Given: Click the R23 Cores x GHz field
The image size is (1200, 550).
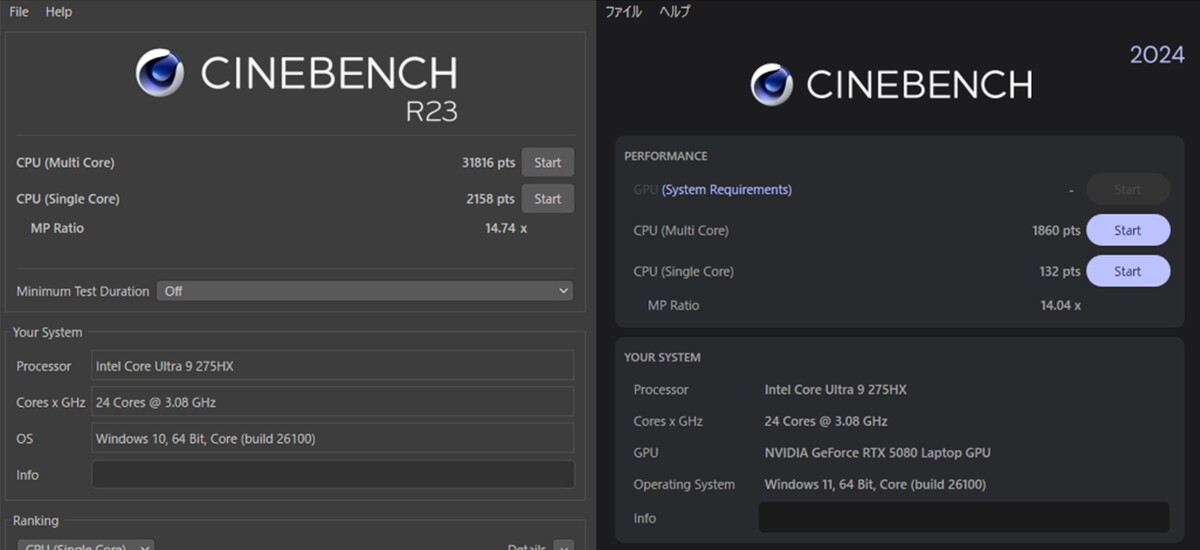Looking at the screenshot, I should (x=333, y=402).
